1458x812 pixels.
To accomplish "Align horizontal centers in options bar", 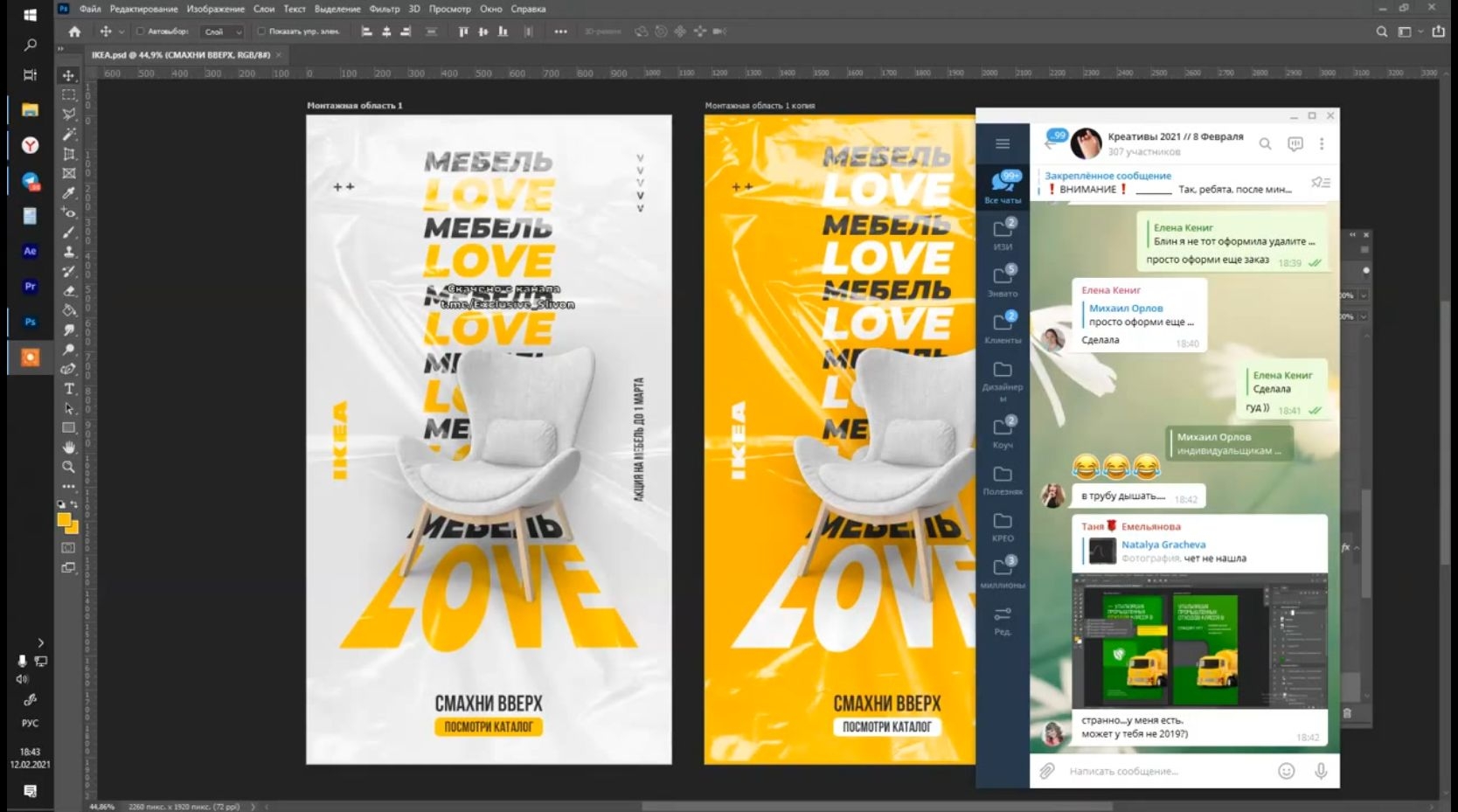I will 386,31.
